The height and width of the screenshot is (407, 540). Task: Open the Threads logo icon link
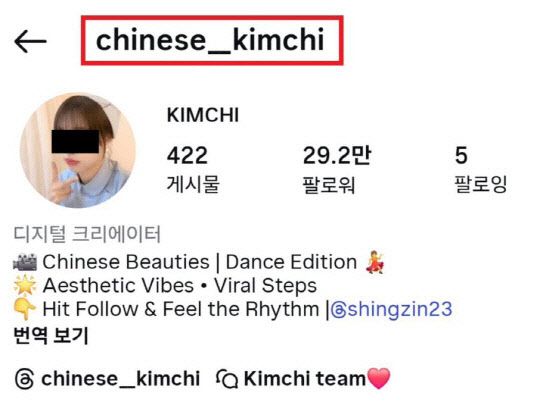pyautogui.click(x=24, y=379)
